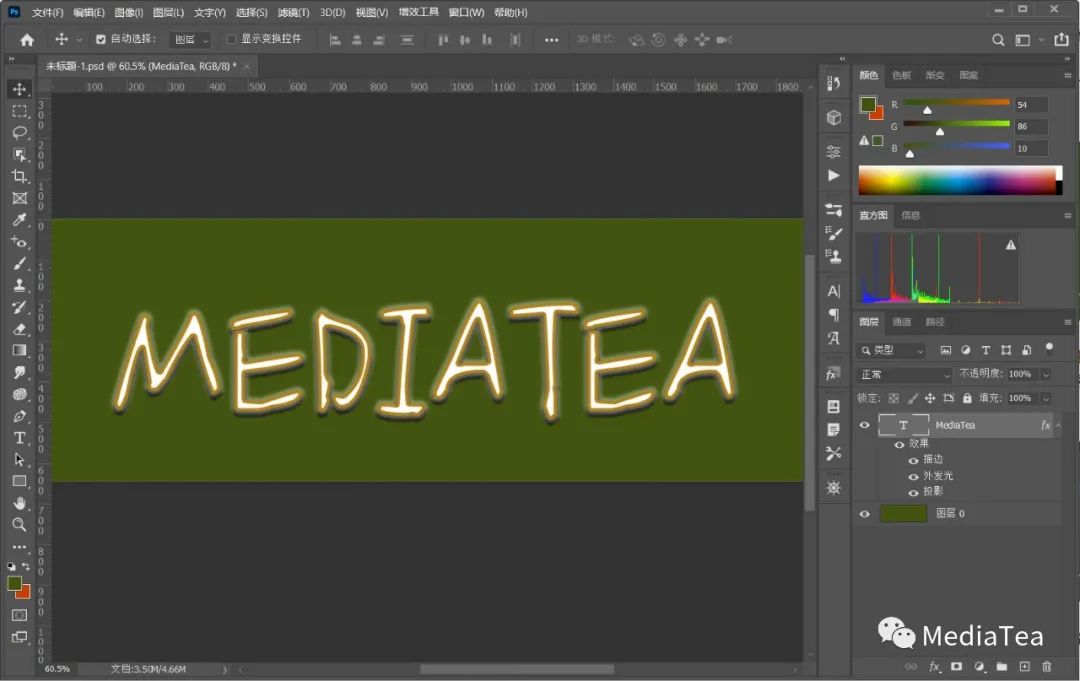Select the Crop tool
The image size is (1080, 681).
pyautogui.click(x=19, y=176)
